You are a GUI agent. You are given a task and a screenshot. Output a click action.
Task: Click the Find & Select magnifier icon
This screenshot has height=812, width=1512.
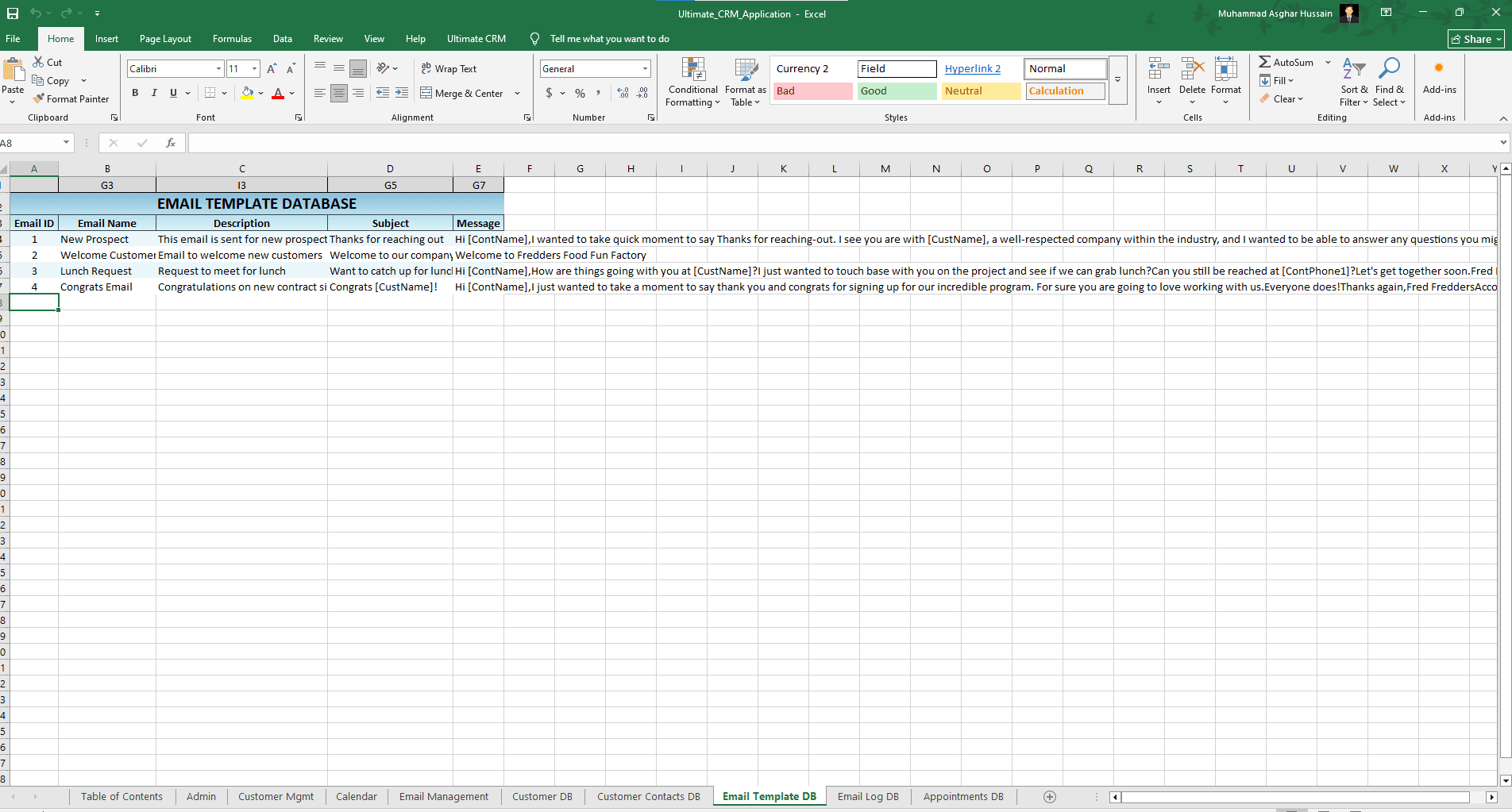point(1389,69)
